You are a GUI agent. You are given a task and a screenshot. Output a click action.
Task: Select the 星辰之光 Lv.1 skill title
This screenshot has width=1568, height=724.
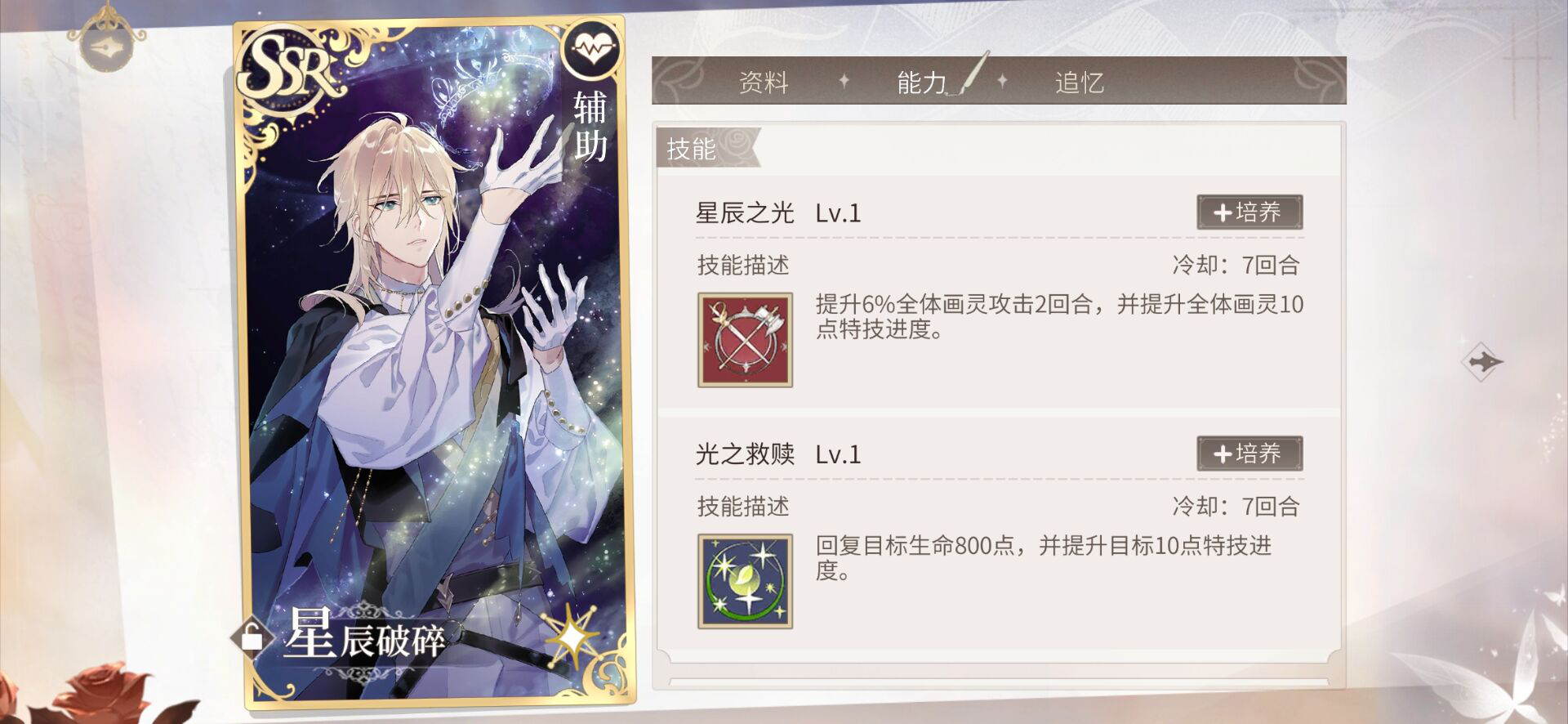[778, 213]
